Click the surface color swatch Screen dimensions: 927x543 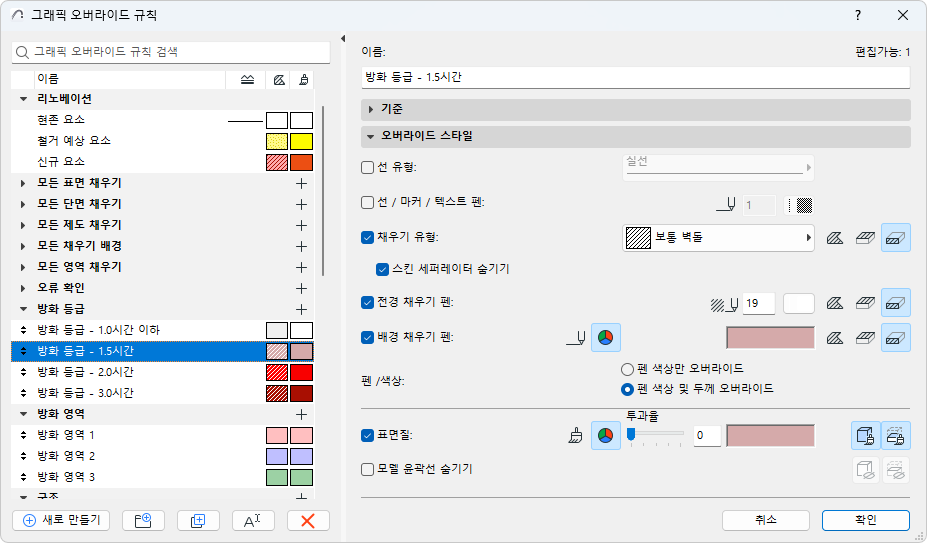(x=770, y=436)
